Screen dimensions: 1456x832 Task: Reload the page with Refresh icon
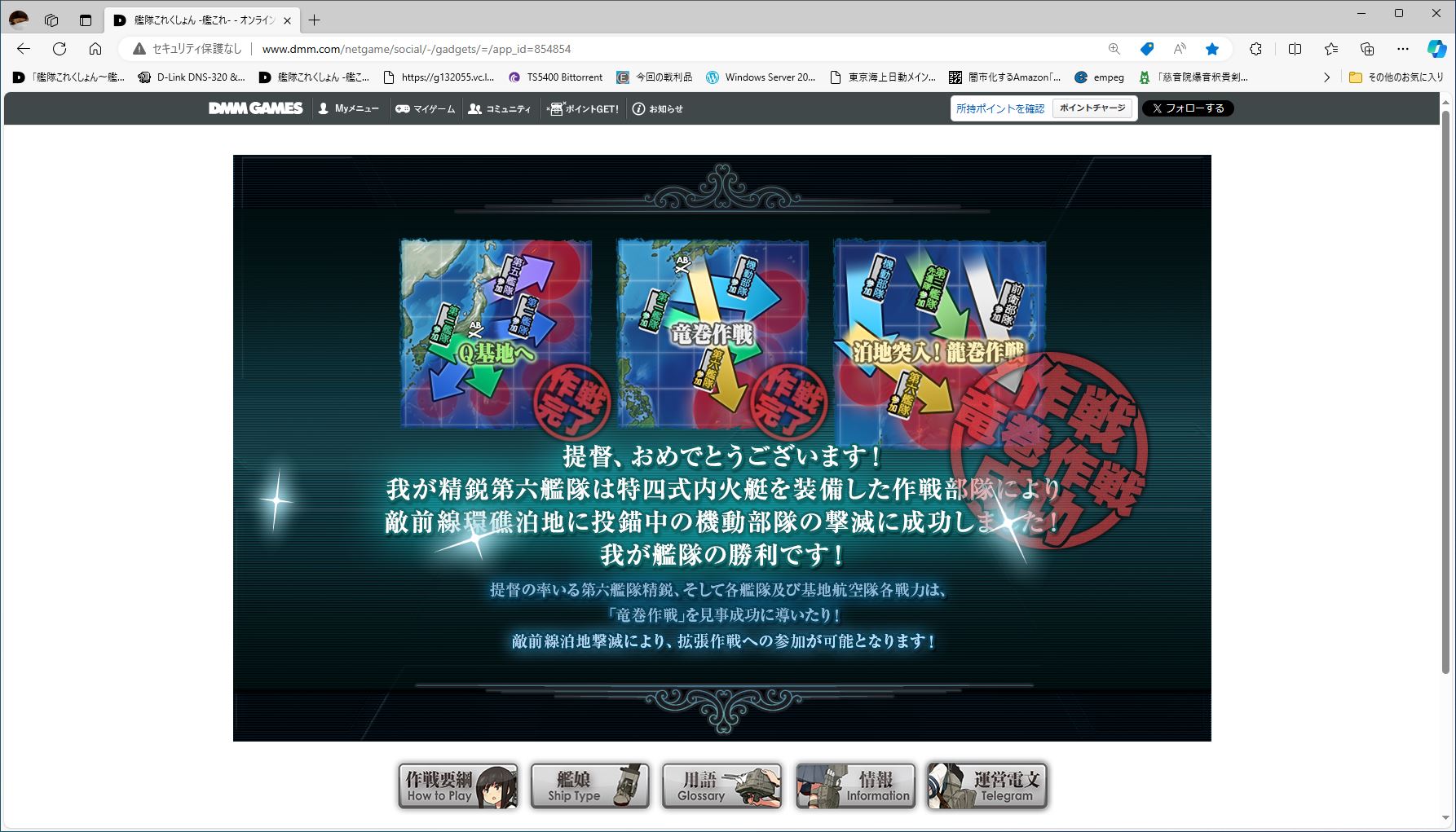(x=60, y=49)
